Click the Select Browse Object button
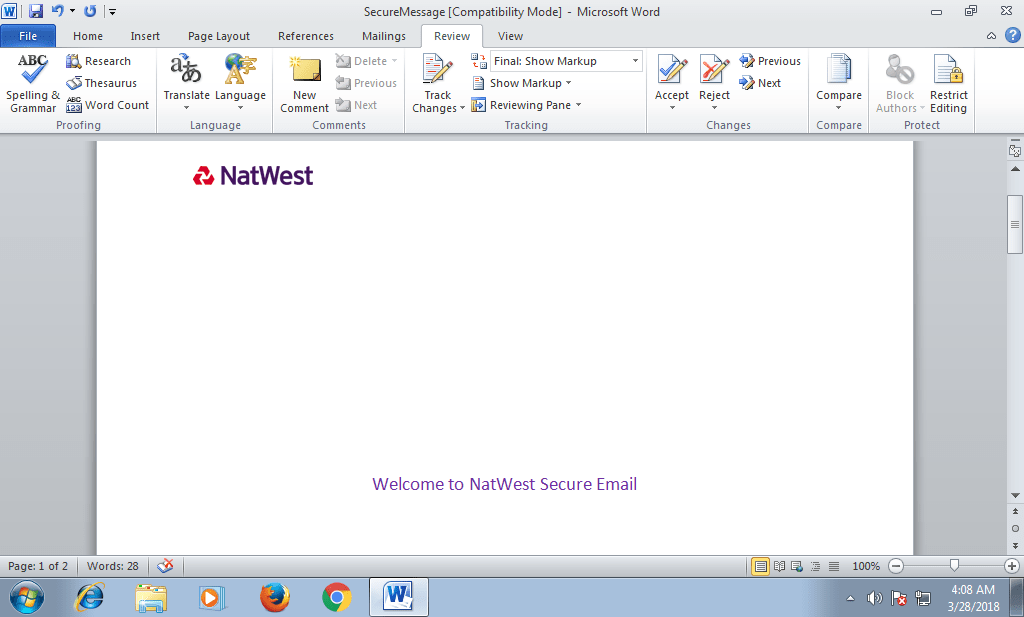The height and width of the screenshot is (617, 1024). [1015, 529]
